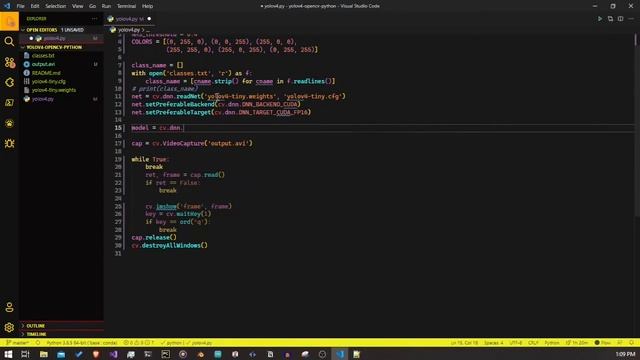Viewport: 640px width, 360px height.
Task: Open the Run menu
Action: click(106, 6)
